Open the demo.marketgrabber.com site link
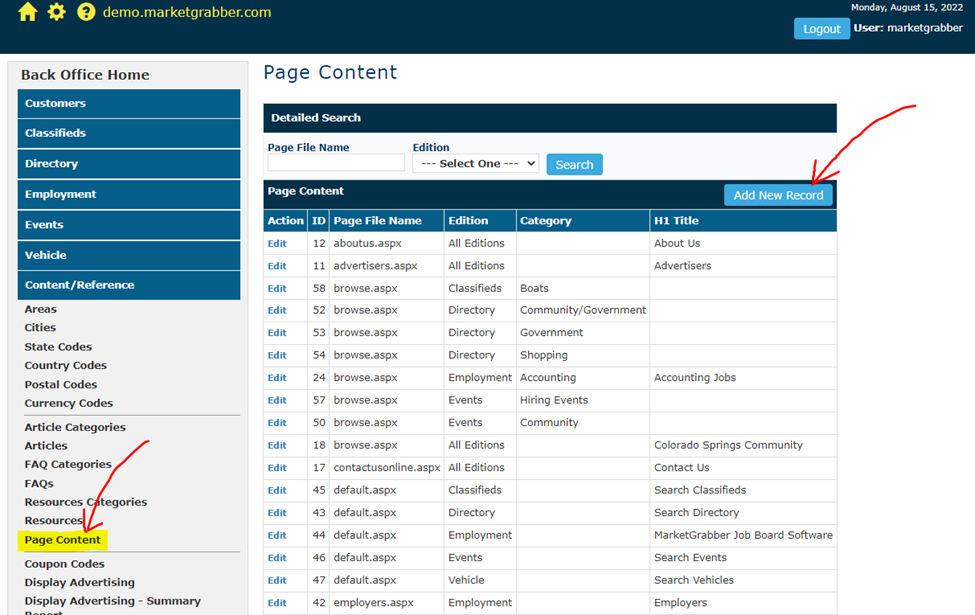 point(187,13)
